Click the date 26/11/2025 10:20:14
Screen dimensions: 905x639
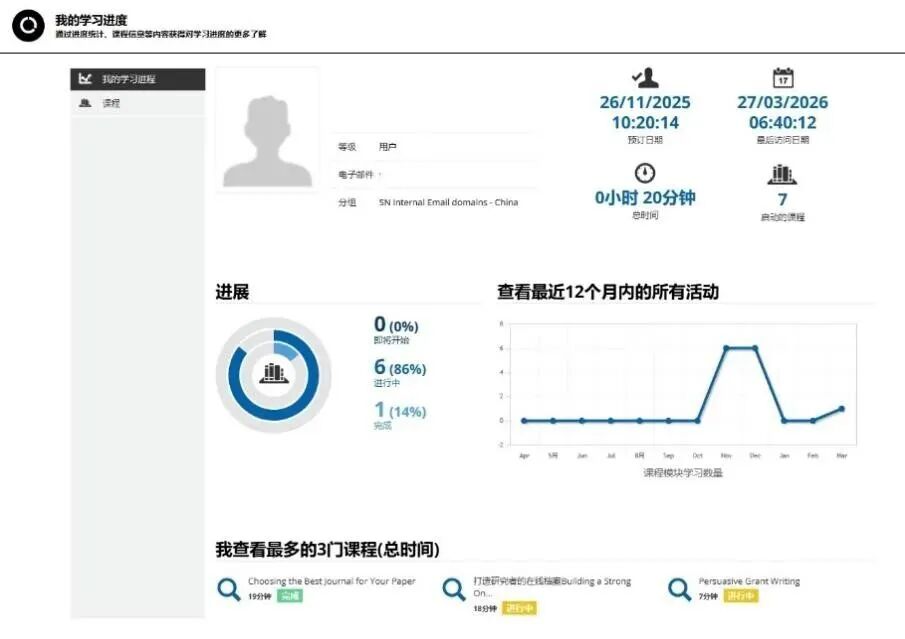point(645,113)
